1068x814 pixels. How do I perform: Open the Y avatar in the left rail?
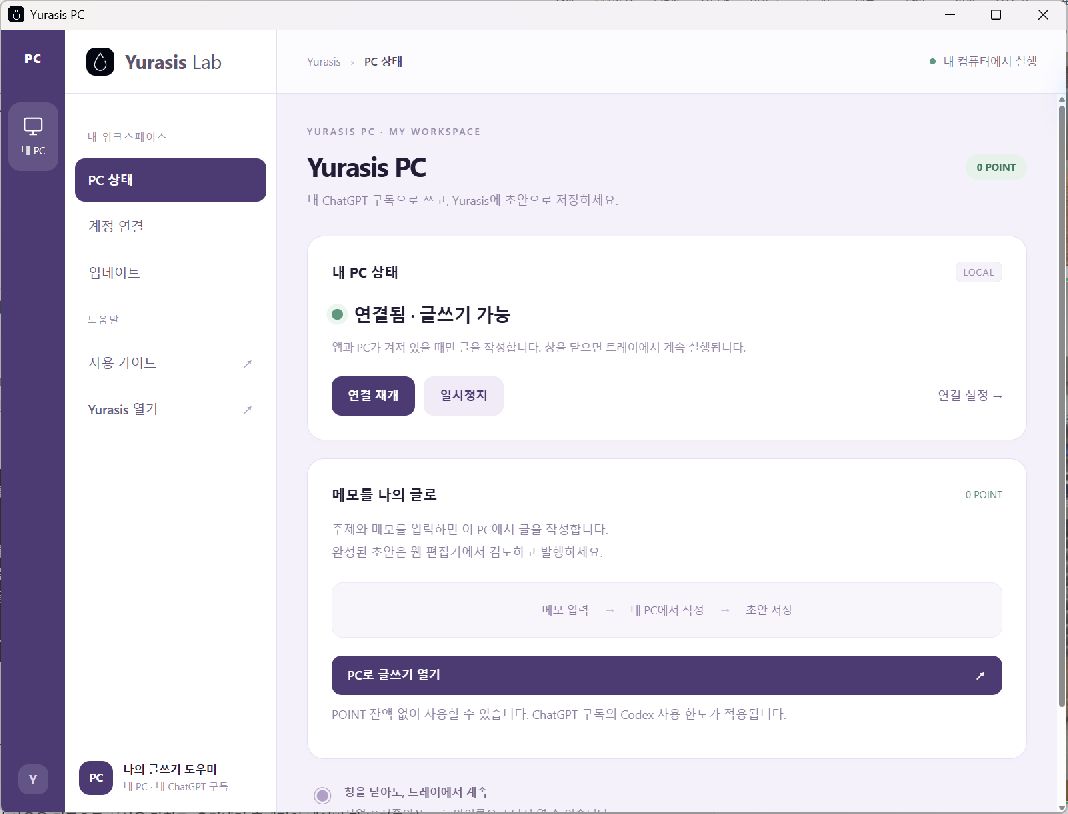pyautogui.click(x=33, y=779)
